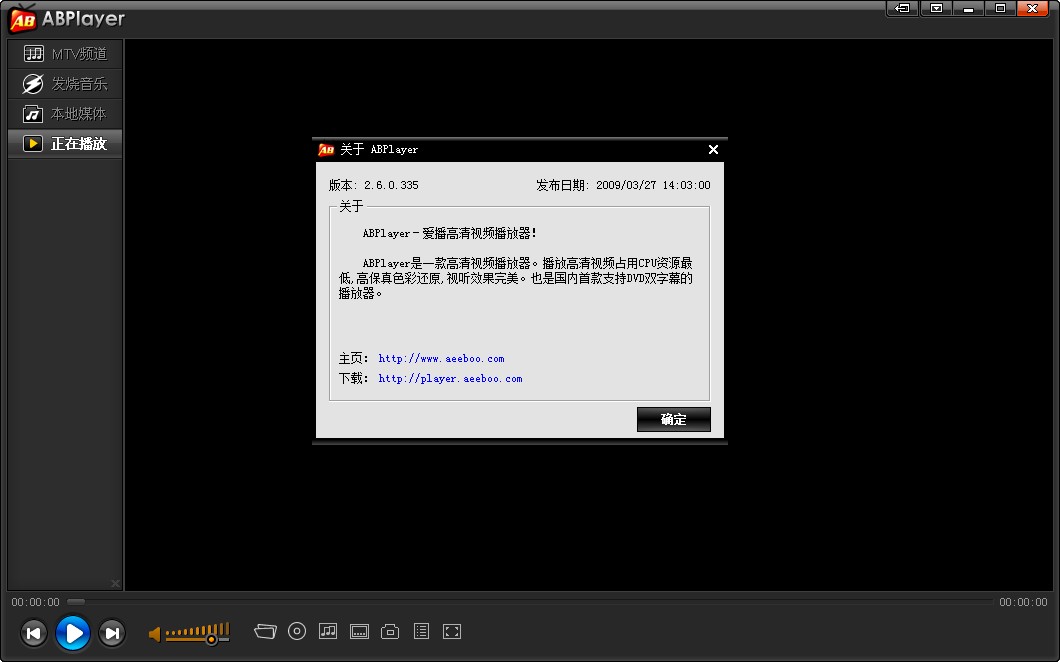Select the video panel icon with dots
Screen dimensions: 1060x662
358,631
